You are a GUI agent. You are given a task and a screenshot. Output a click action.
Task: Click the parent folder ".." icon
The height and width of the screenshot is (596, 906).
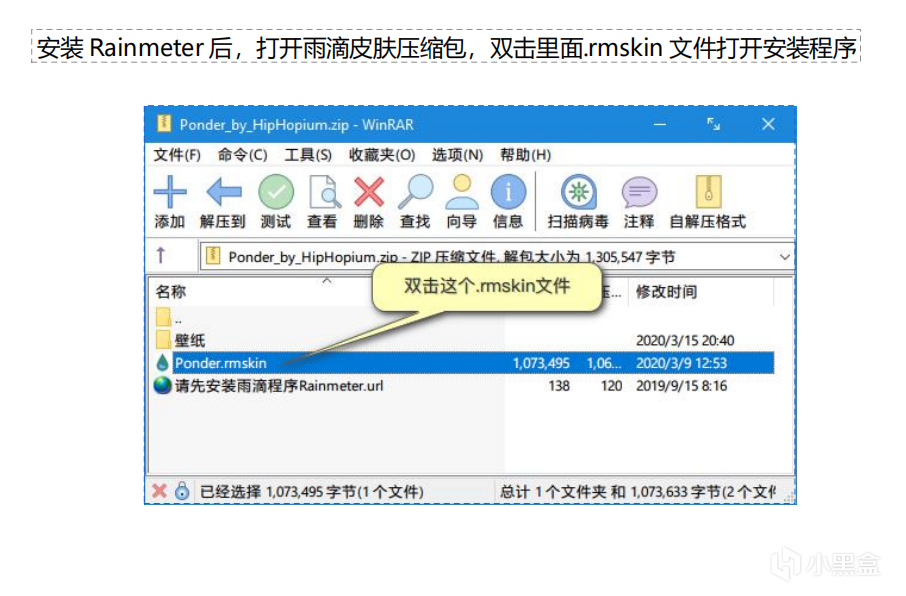(164, 317)
